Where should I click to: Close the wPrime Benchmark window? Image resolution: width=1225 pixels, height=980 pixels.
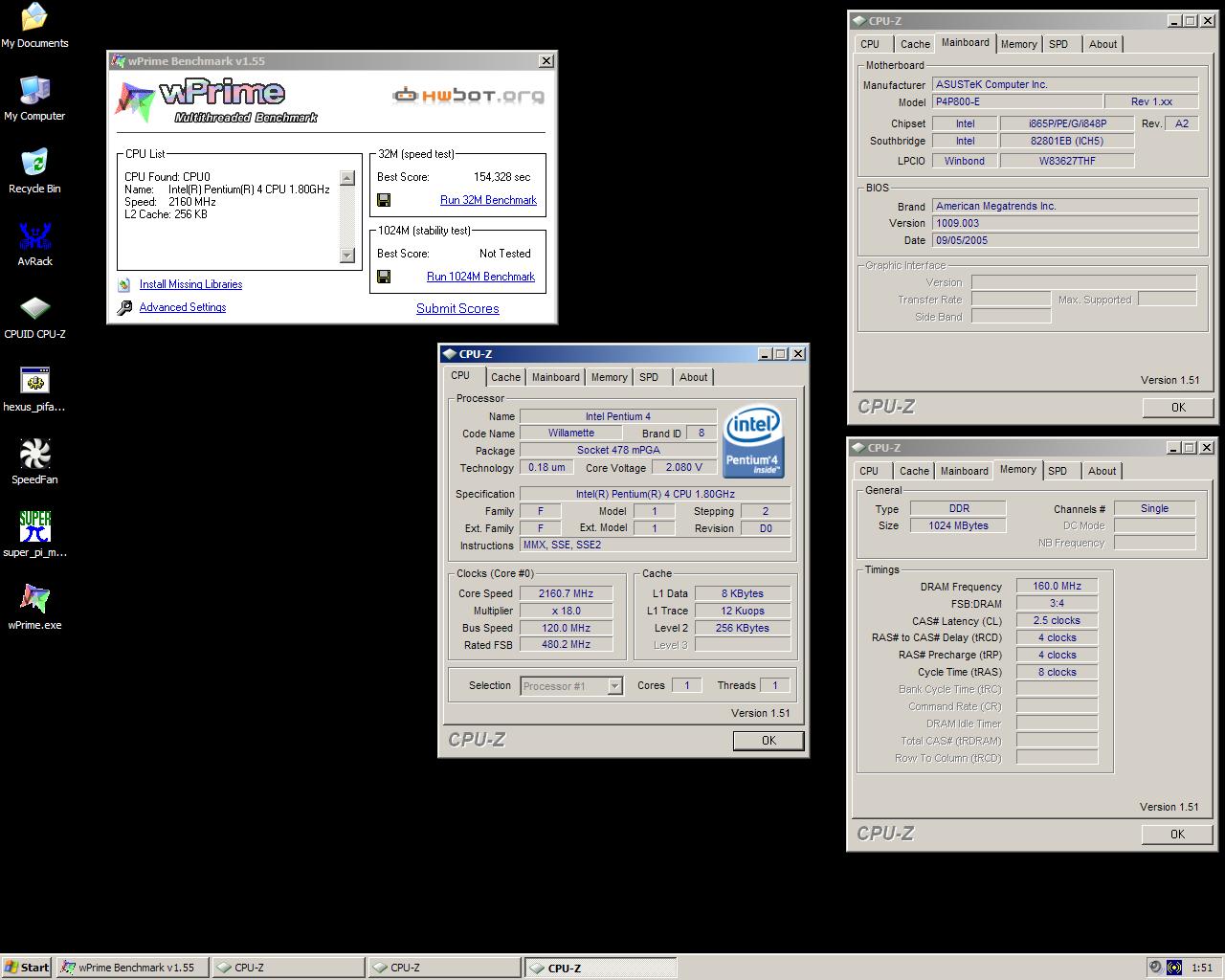546,61
